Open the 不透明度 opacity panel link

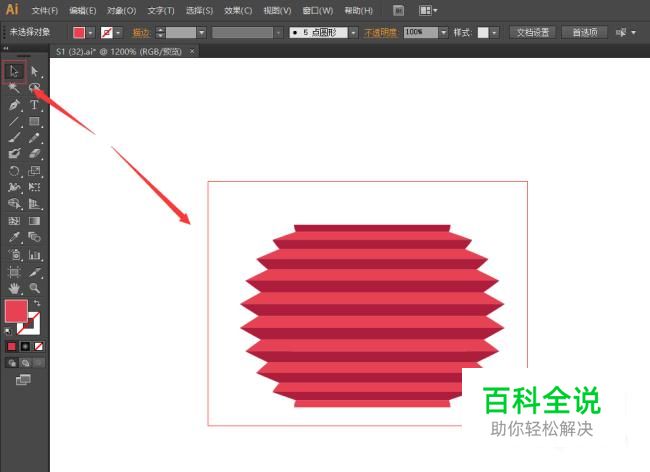[x=381, y=33]
